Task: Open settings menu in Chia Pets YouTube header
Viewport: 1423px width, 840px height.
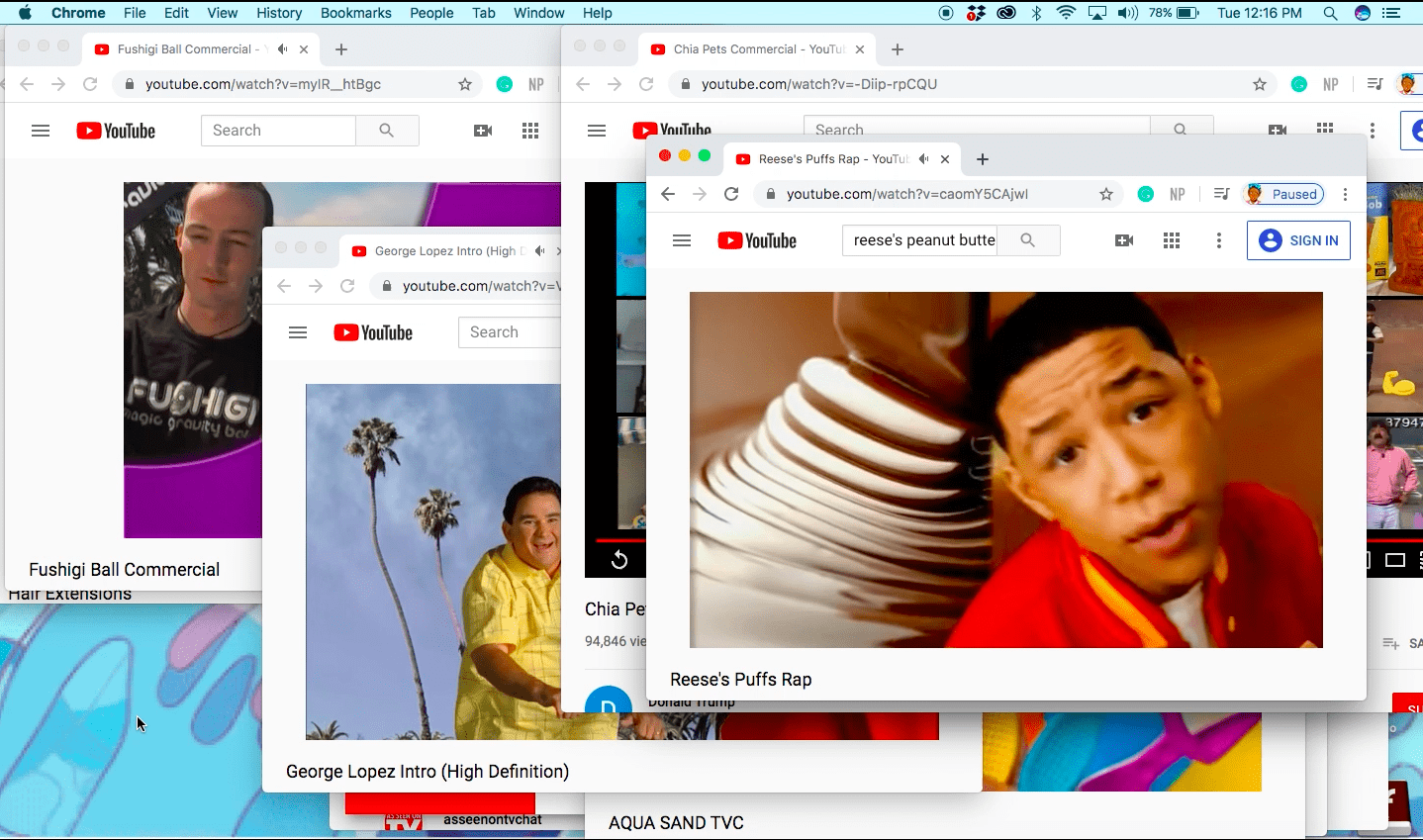Action: (1373, 131)
